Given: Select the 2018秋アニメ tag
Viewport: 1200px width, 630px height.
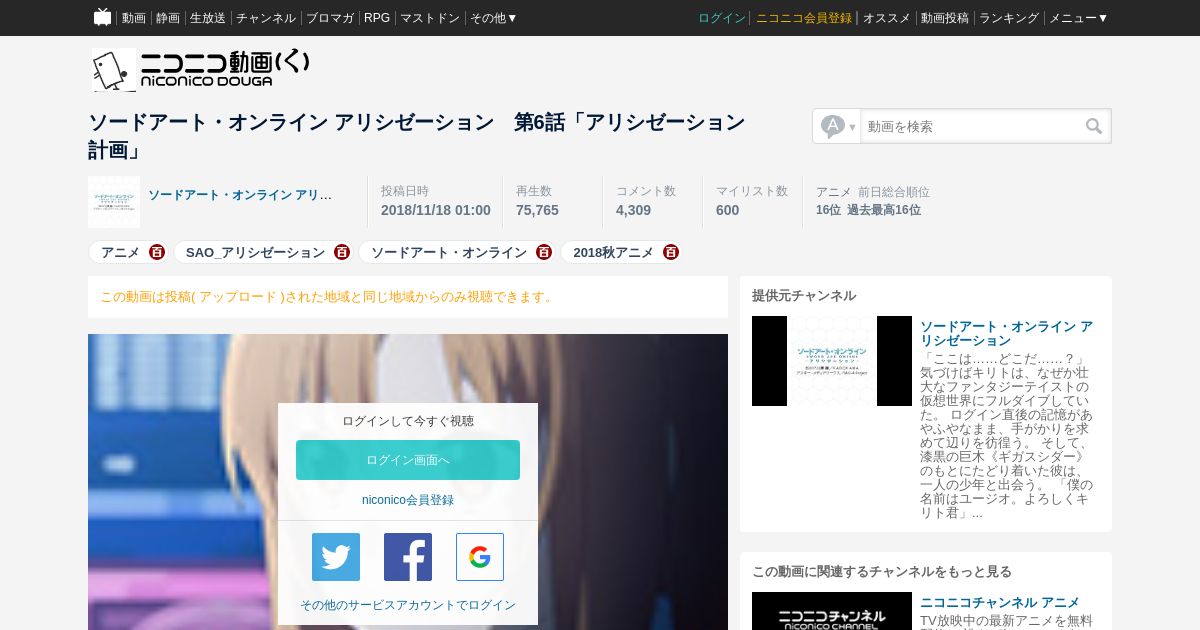Looking at the screenshot, I should coord(613,252).
